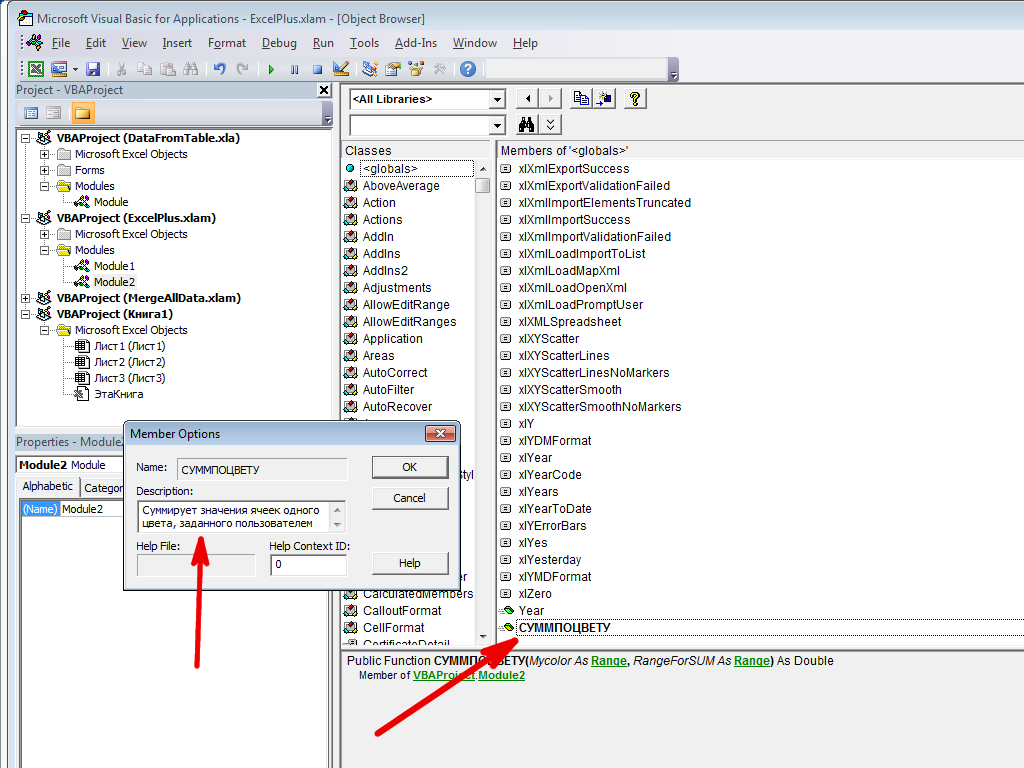Open Visual Basic Help question icon
The height and width of the screenshot is (768, 1024).
click(468, 69)
